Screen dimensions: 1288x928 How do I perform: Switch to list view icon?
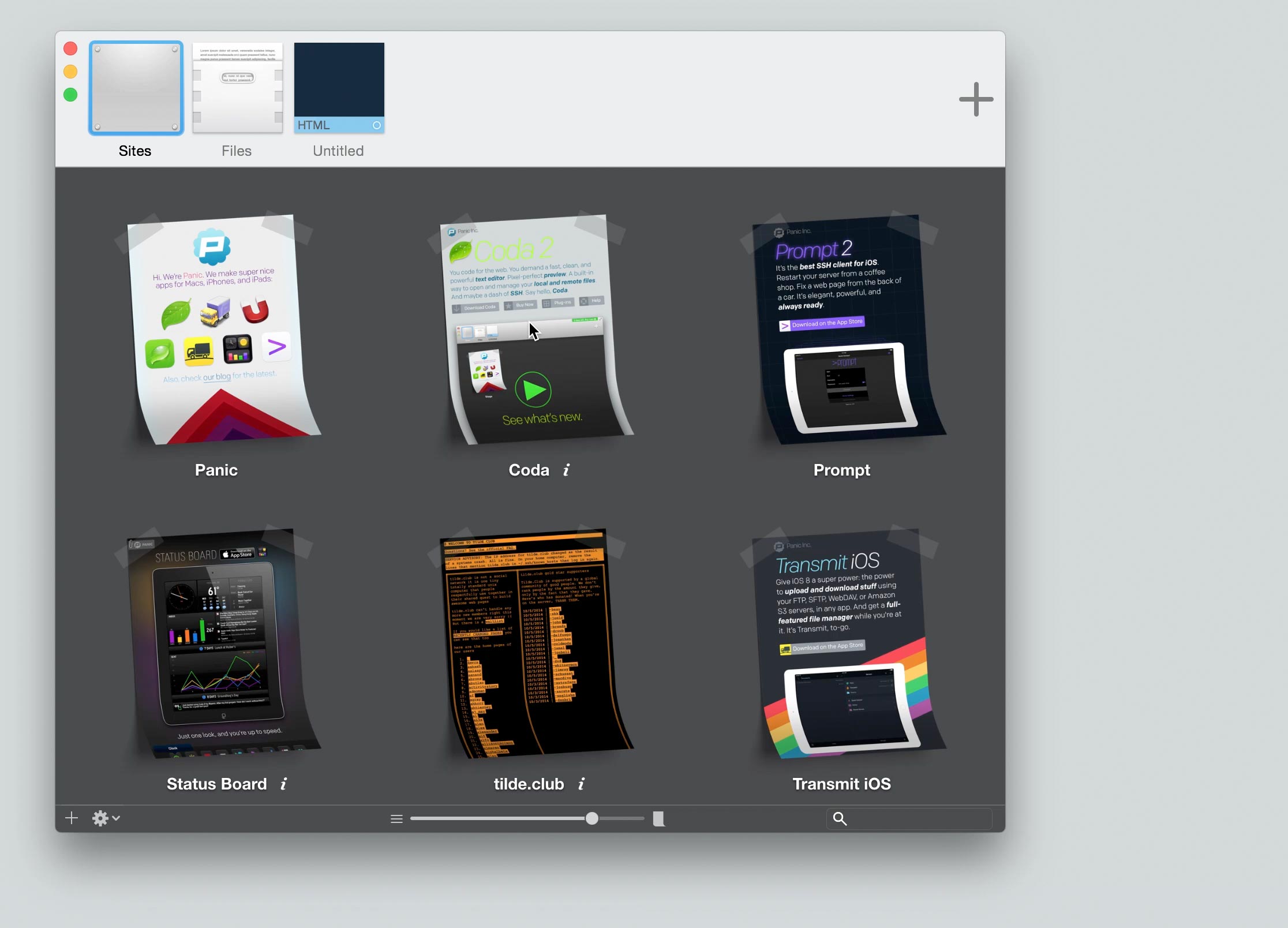[396, 818]
